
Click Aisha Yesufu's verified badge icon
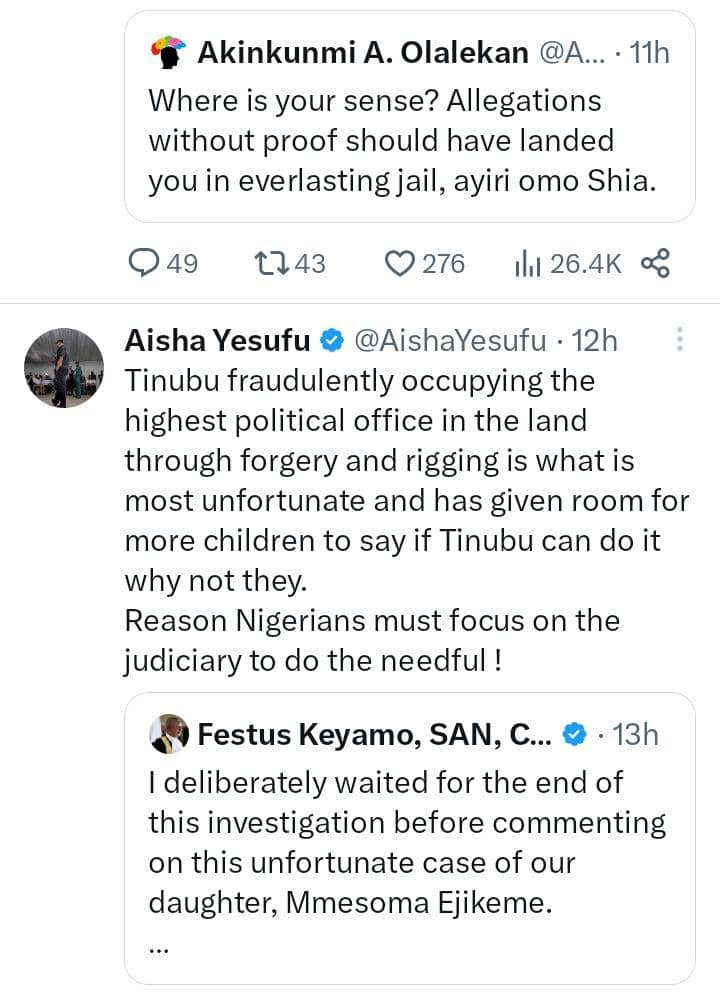click(x=332, y=341)
